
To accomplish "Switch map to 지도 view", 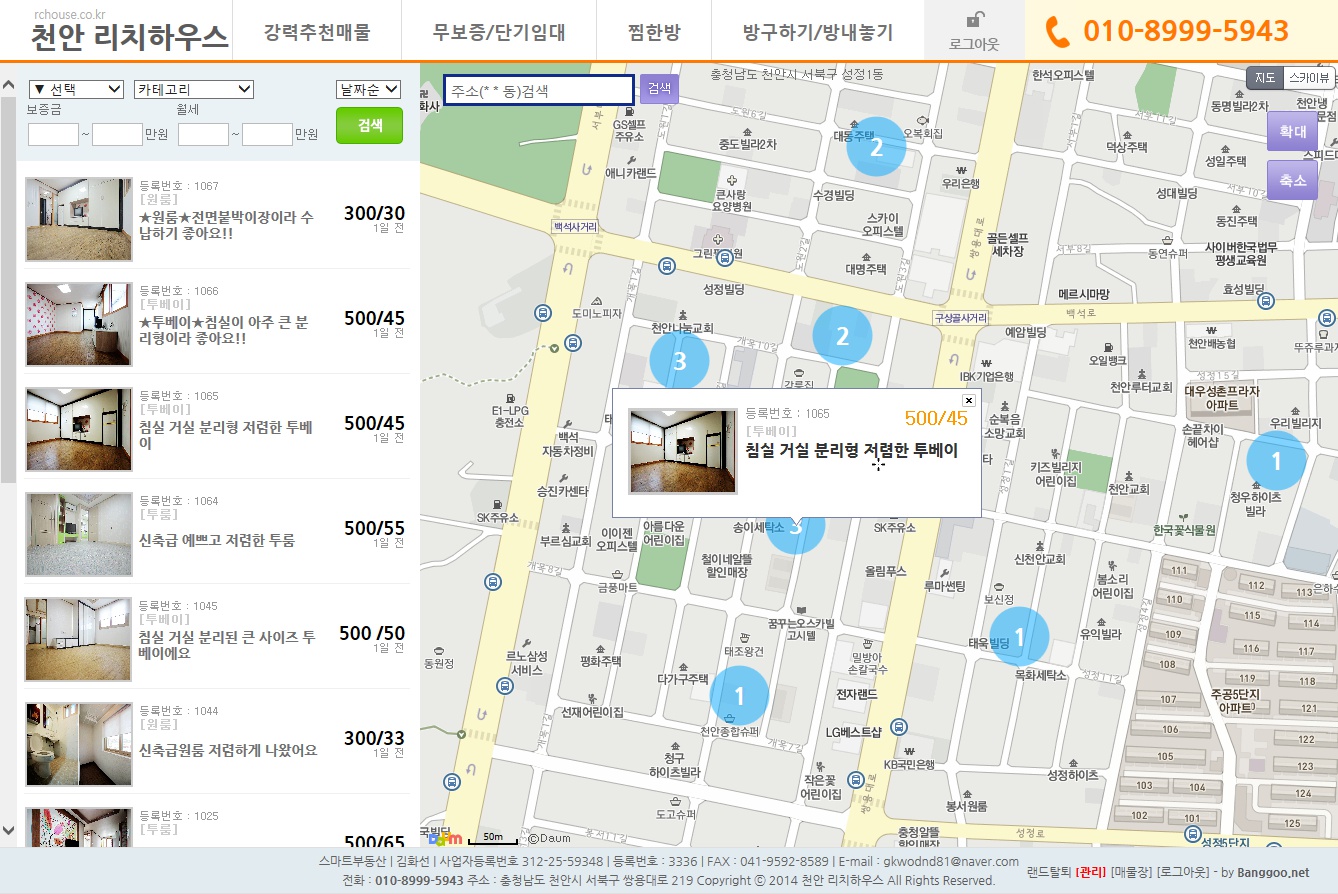I will point(1265,78).
